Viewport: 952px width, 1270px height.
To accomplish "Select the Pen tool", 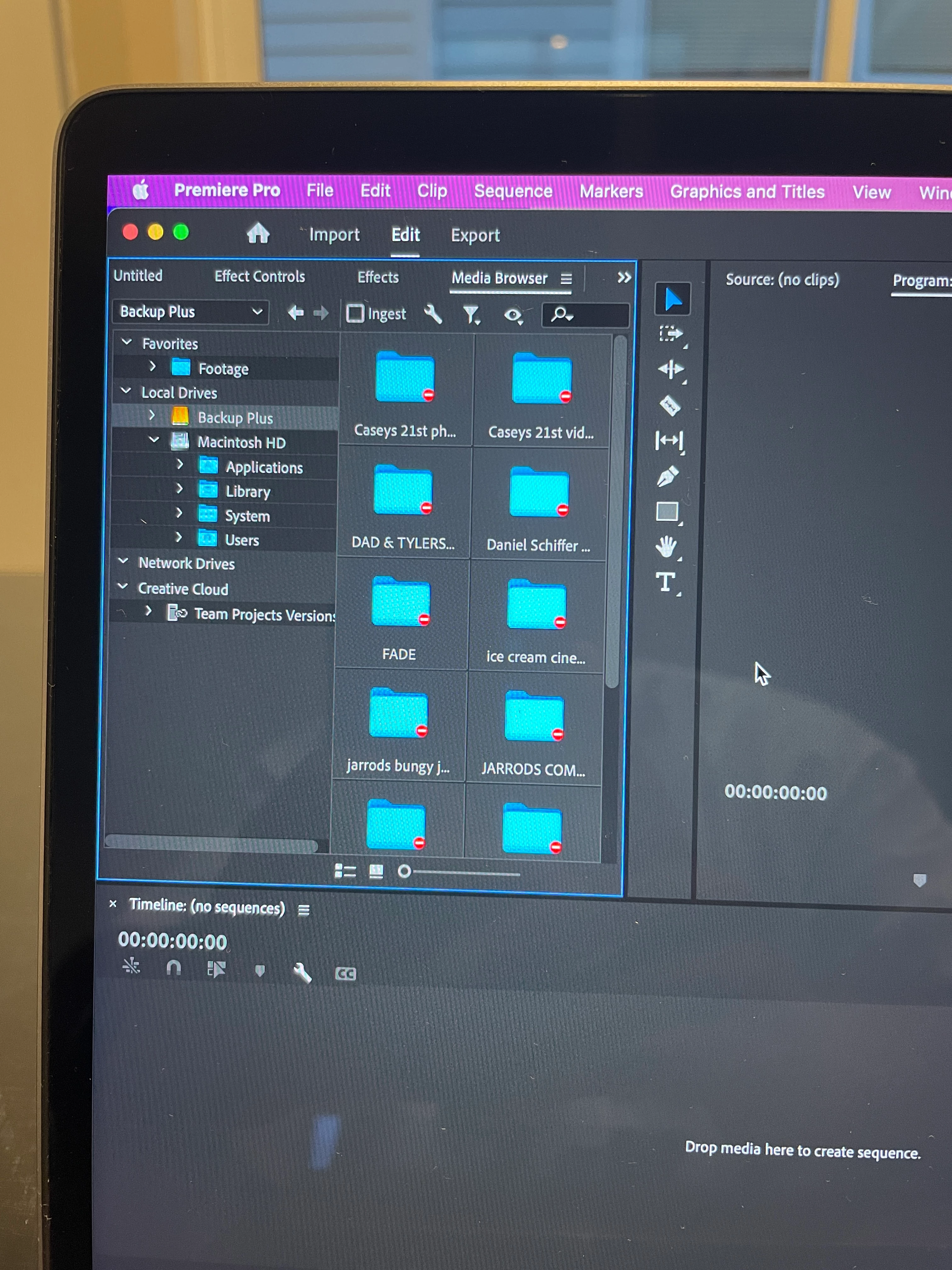I will pos(667,476).
